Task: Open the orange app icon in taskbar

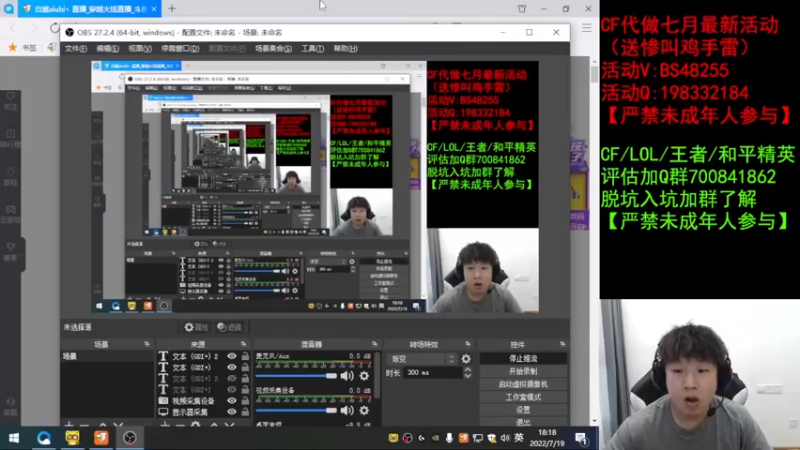Action: (101, 438)
